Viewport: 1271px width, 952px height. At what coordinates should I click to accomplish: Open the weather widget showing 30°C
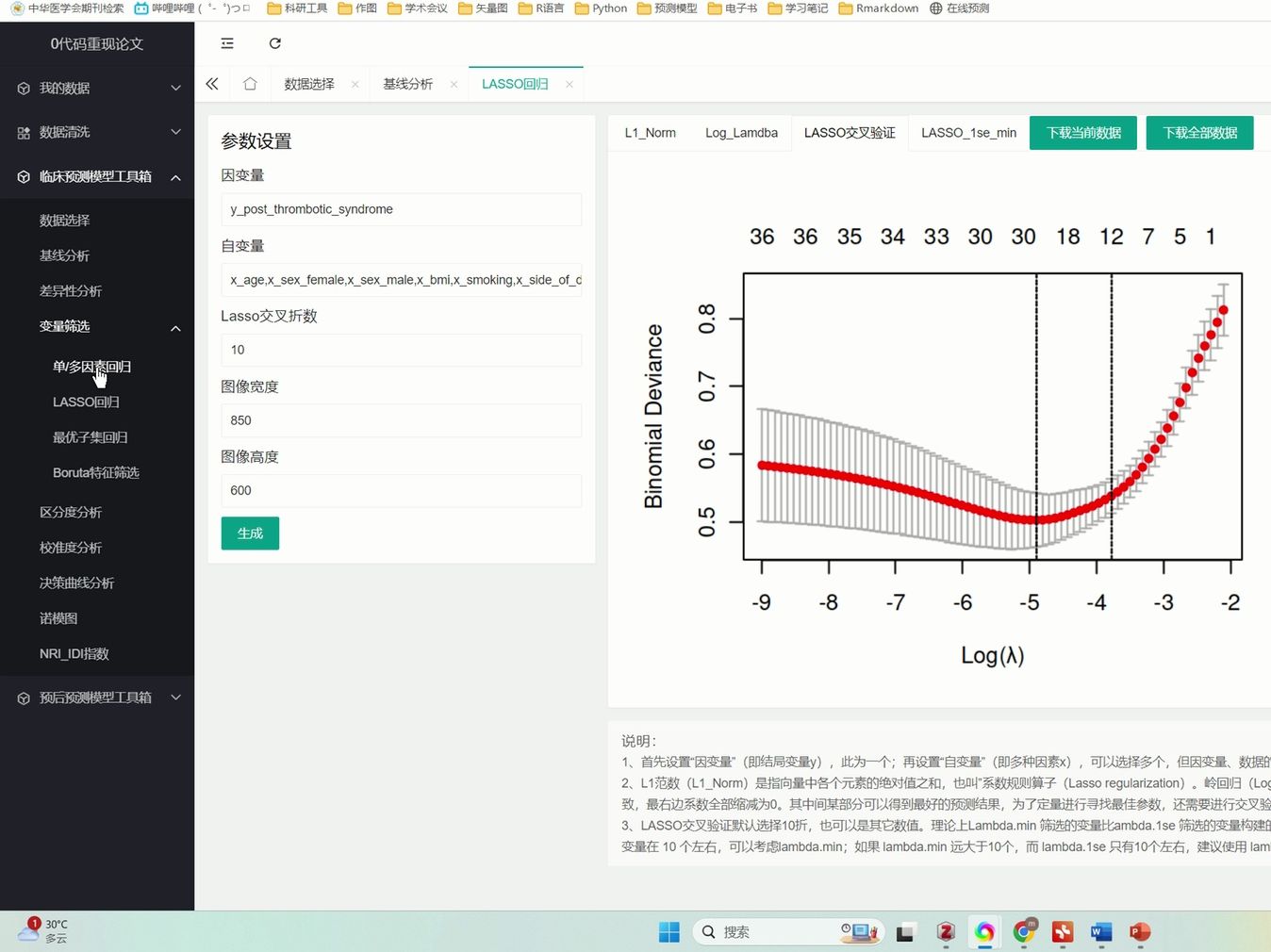pyautogui.click(x=42, y=931)
